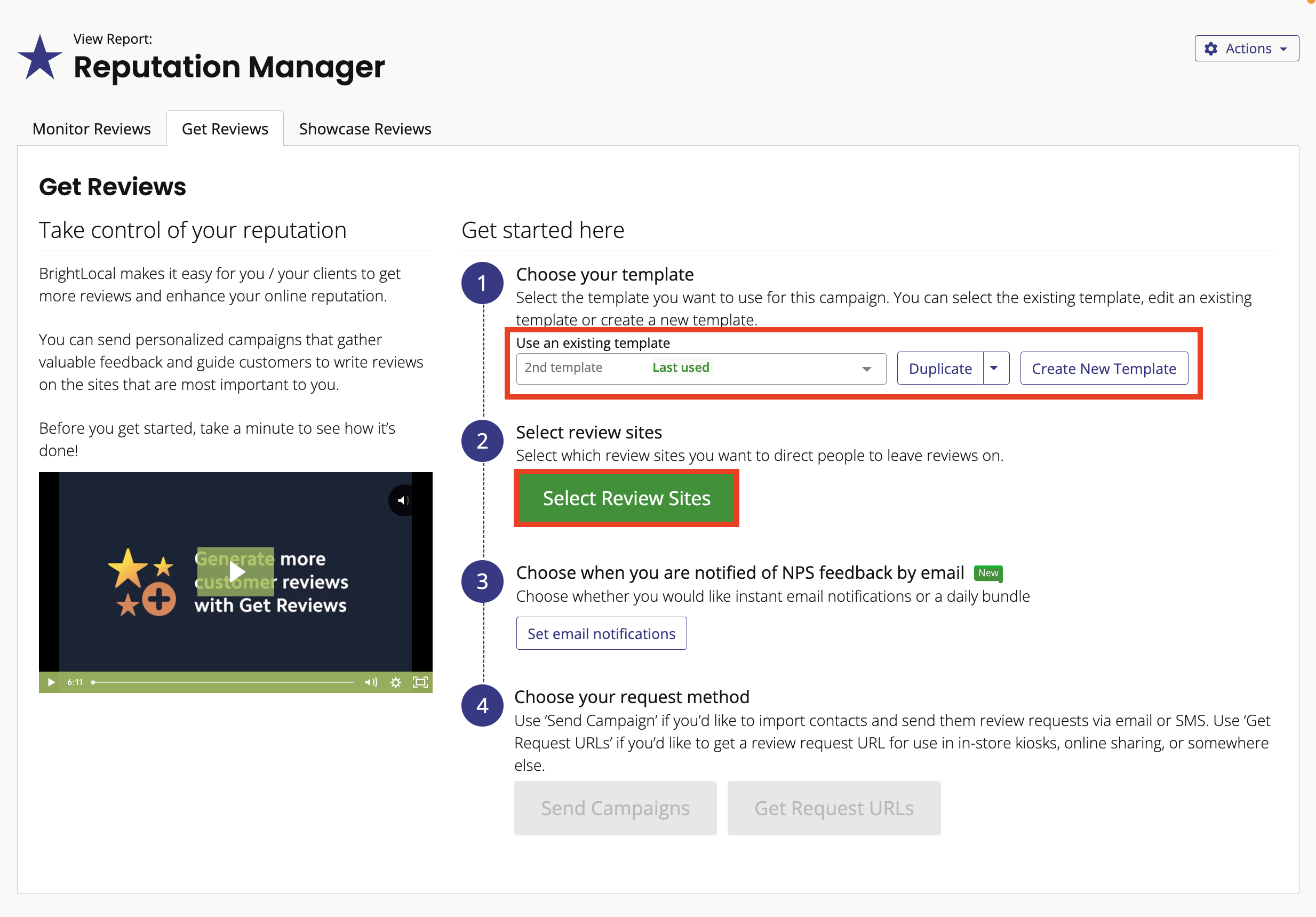Click Set email notifications button
1316x917 pixels.
point(601,633)
